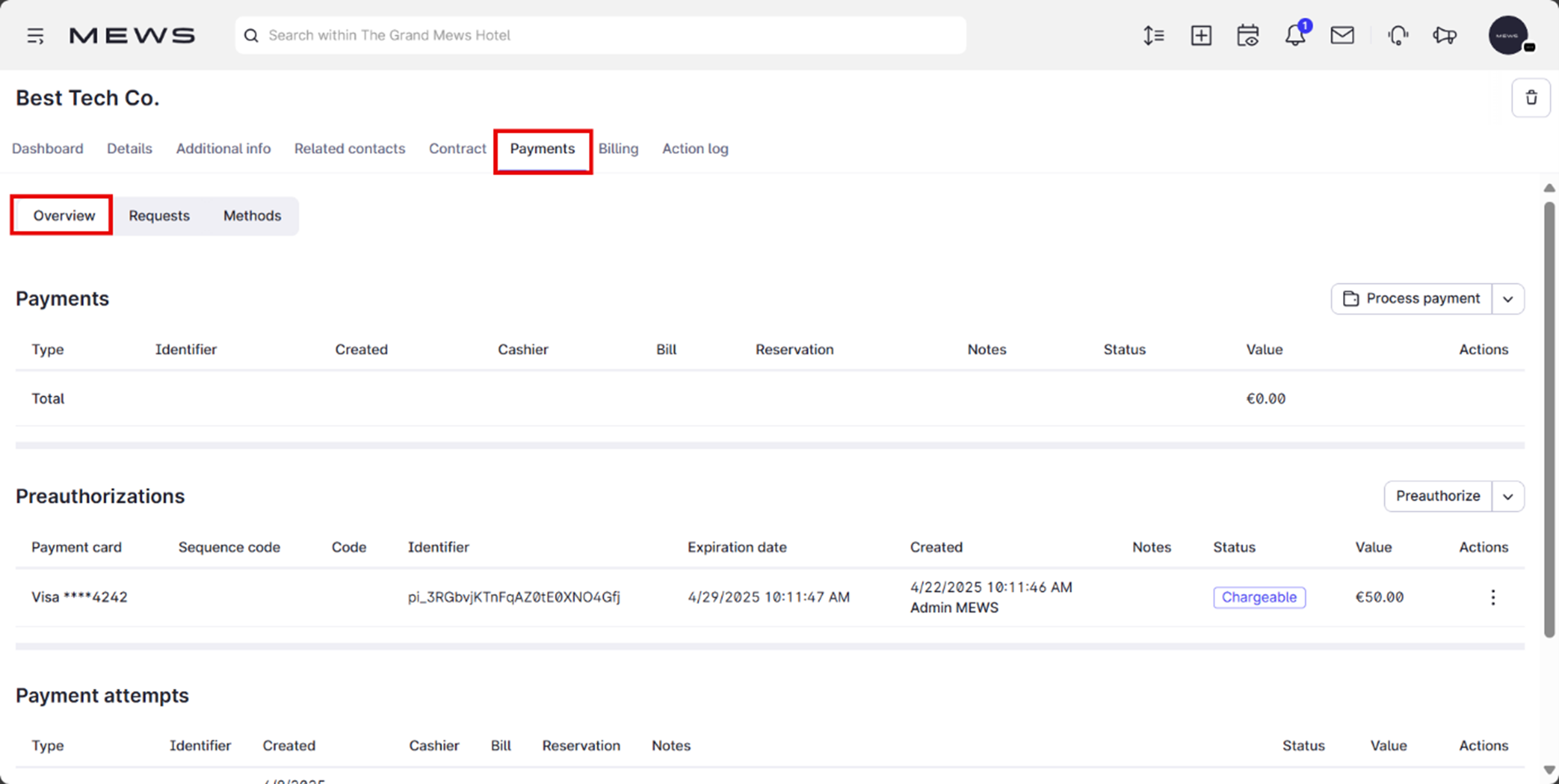Click the €0.00 payments total value

click(x=1266, y=398)
